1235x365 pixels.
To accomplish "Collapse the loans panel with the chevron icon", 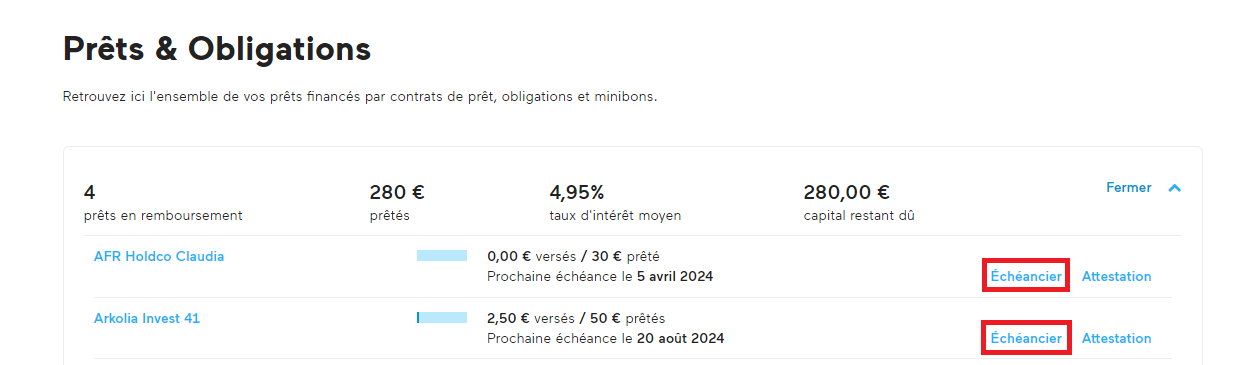I will [1175, 188].
